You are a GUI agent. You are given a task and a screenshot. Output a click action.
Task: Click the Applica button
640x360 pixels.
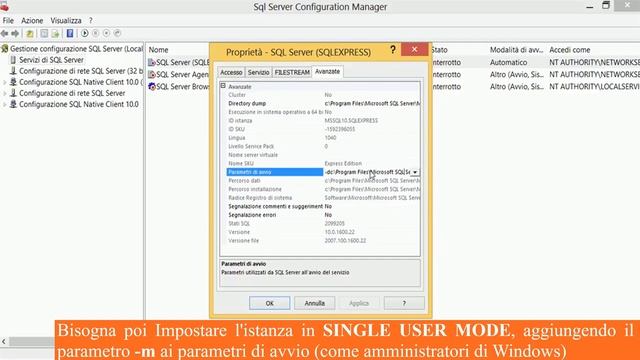(359, 303)
